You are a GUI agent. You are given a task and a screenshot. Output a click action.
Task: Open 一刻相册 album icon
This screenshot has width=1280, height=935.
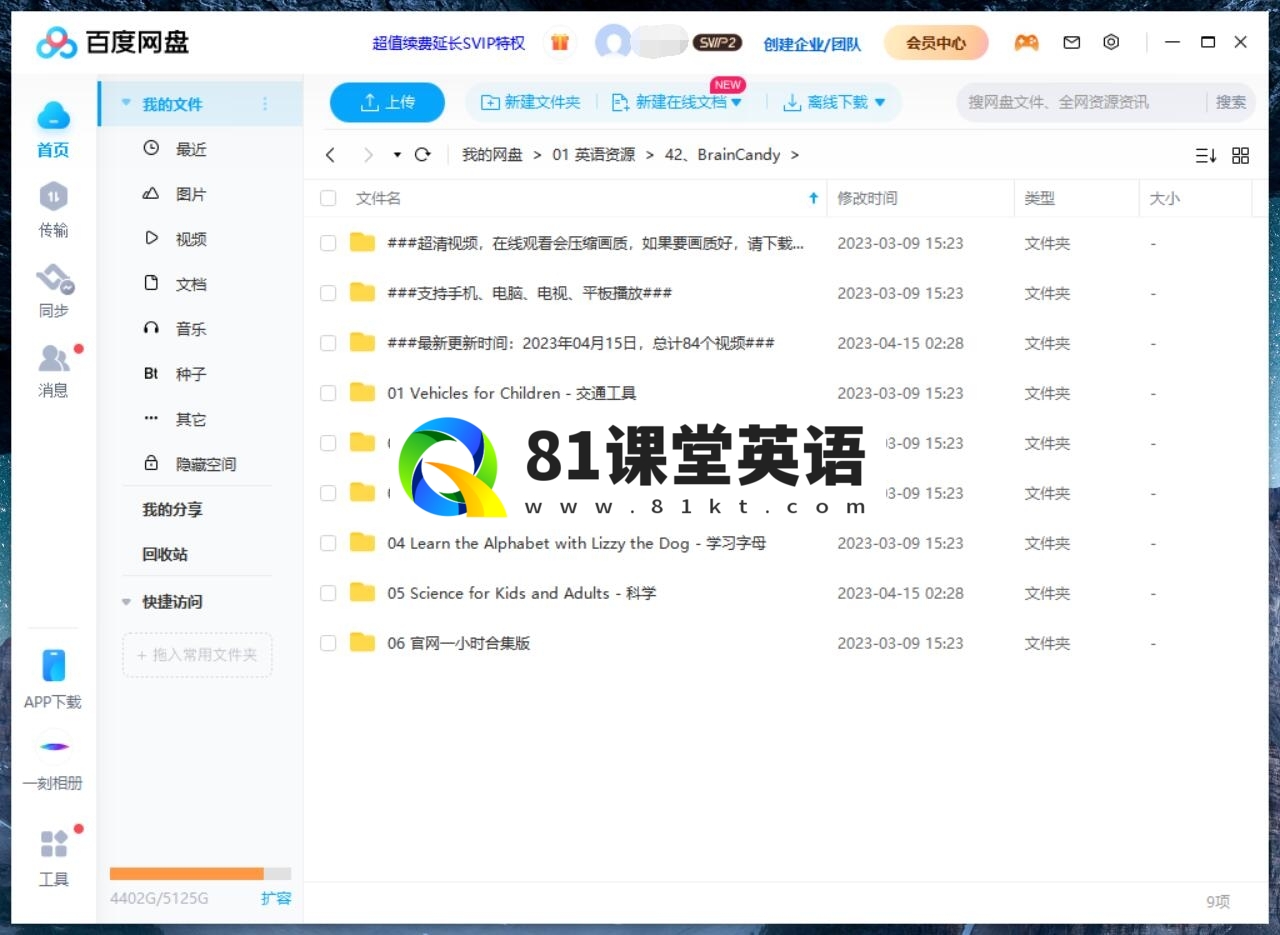54,746
